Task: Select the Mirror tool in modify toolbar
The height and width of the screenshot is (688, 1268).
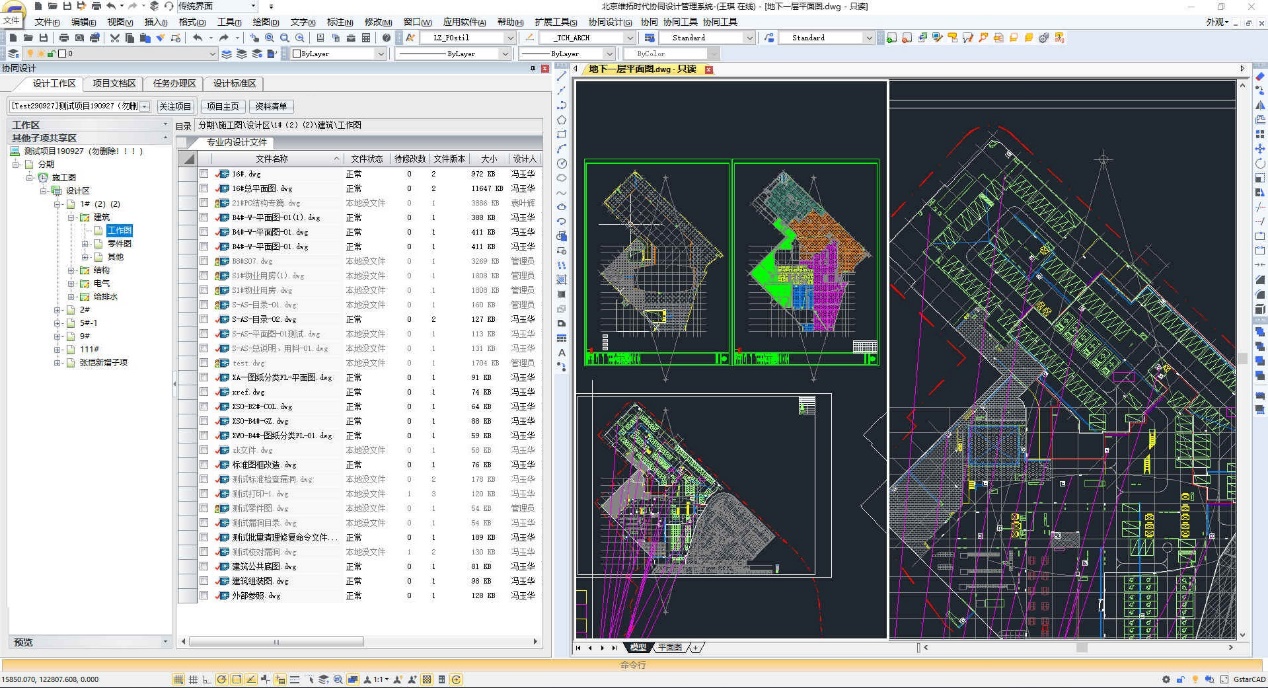Action: point(1259,106)
